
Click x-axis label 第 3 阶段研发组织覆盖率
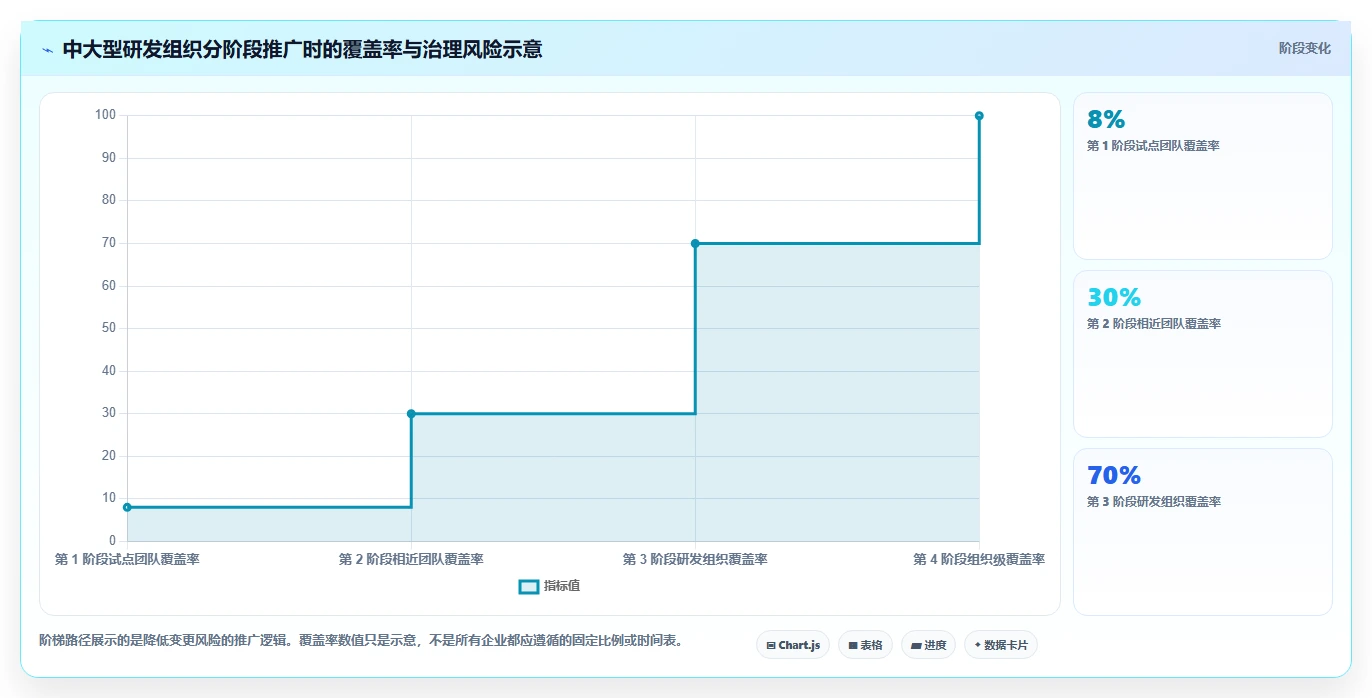point(695,559)
